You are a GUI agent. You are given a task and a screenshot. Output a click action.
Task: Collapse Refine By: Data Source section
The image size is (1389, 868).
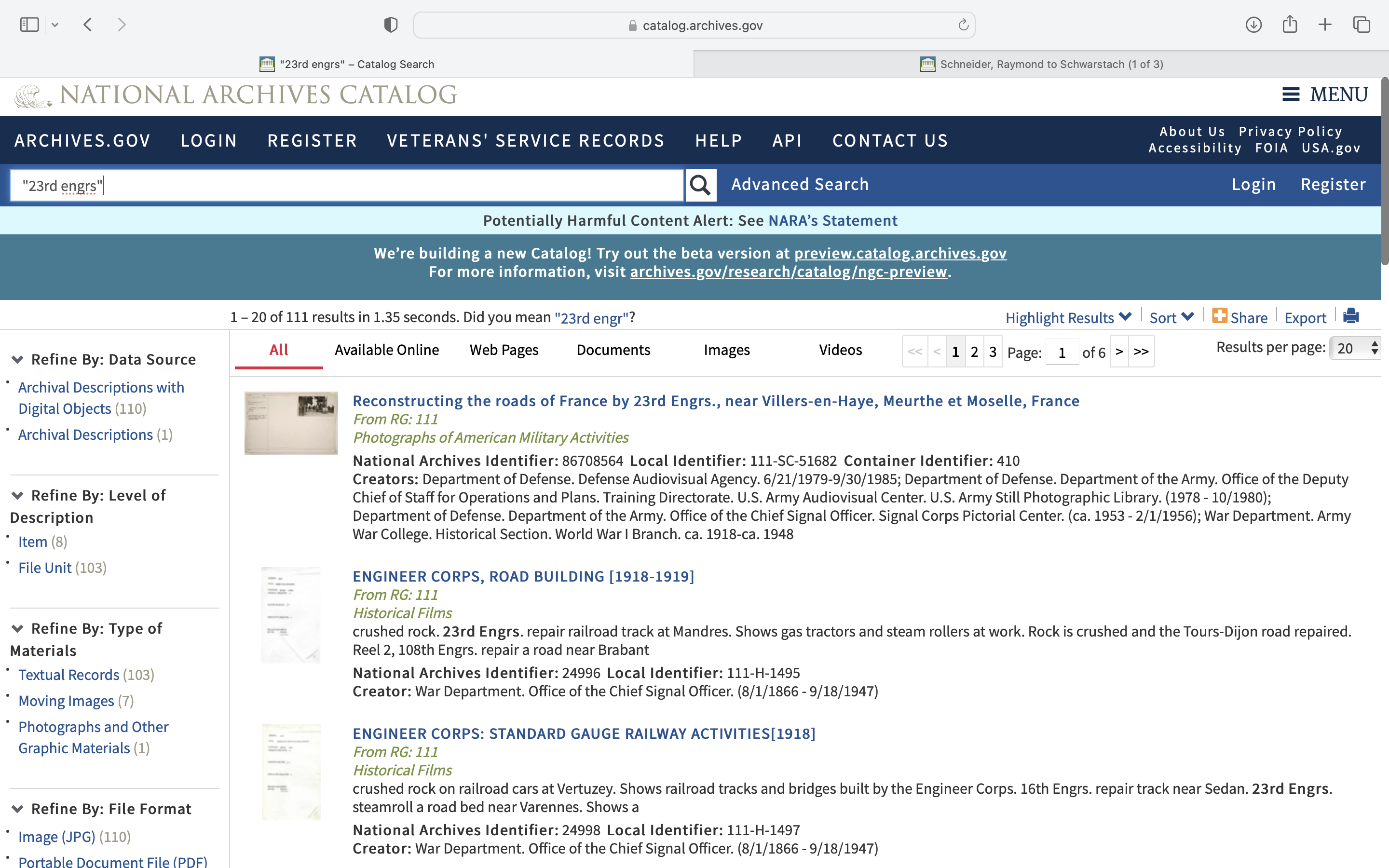[x=17, y=359]
